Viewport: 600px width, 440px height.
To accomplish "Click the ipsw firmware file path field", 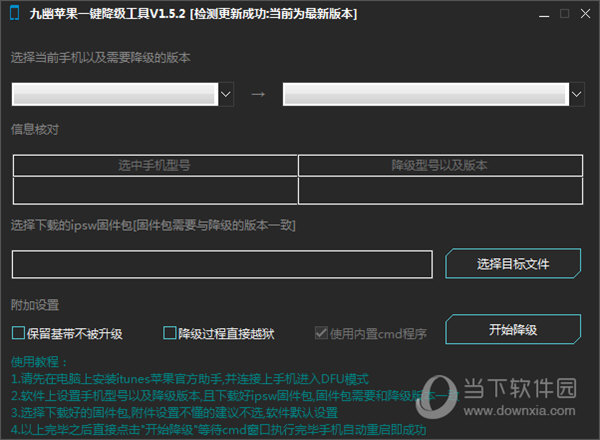I will 222,264.
